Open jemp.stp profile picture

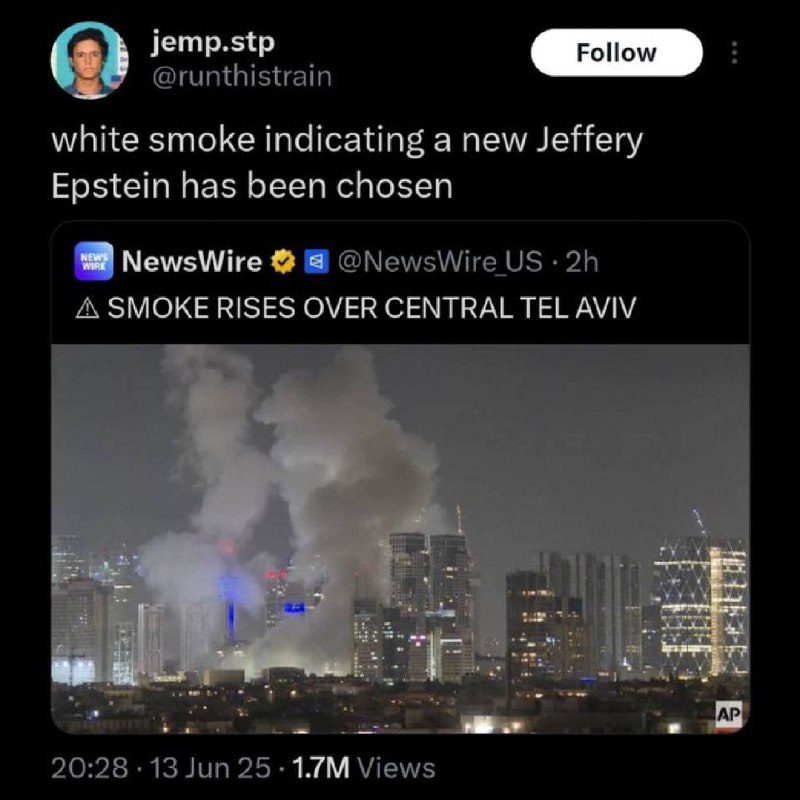pos(90,60)
